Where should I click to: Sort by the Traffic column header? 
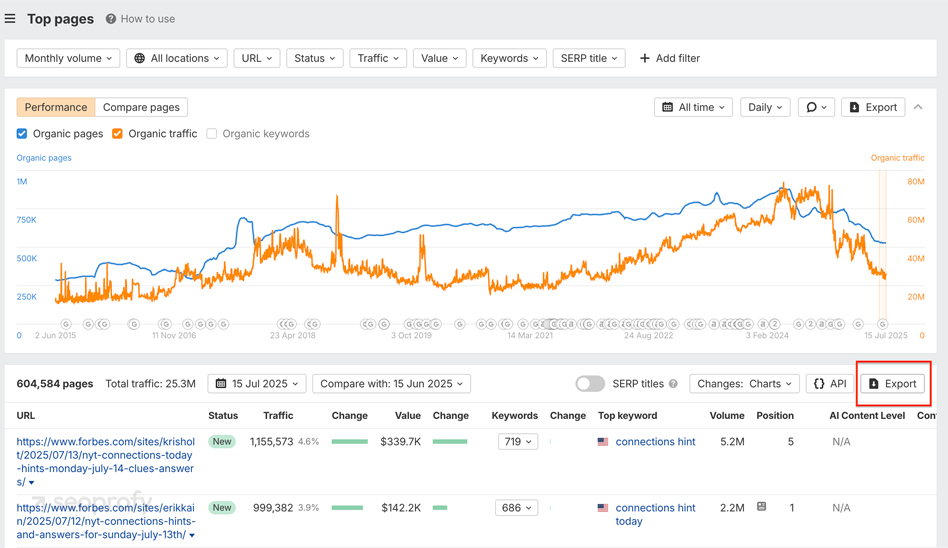pos(278,416)
